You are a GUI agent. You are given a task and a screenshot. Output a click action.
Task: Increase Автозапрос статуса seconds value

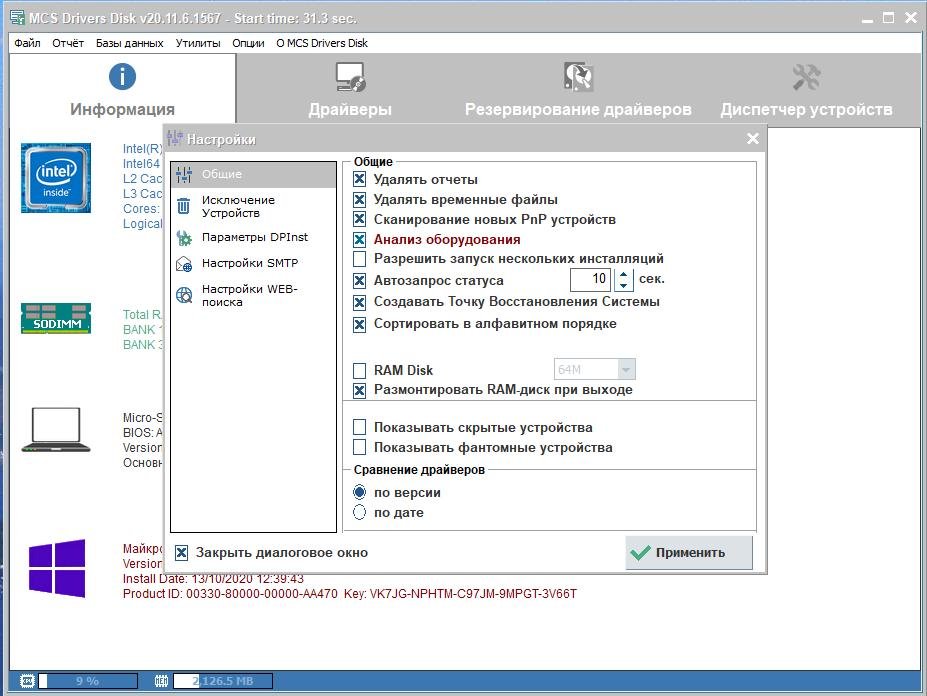[623, 274]
